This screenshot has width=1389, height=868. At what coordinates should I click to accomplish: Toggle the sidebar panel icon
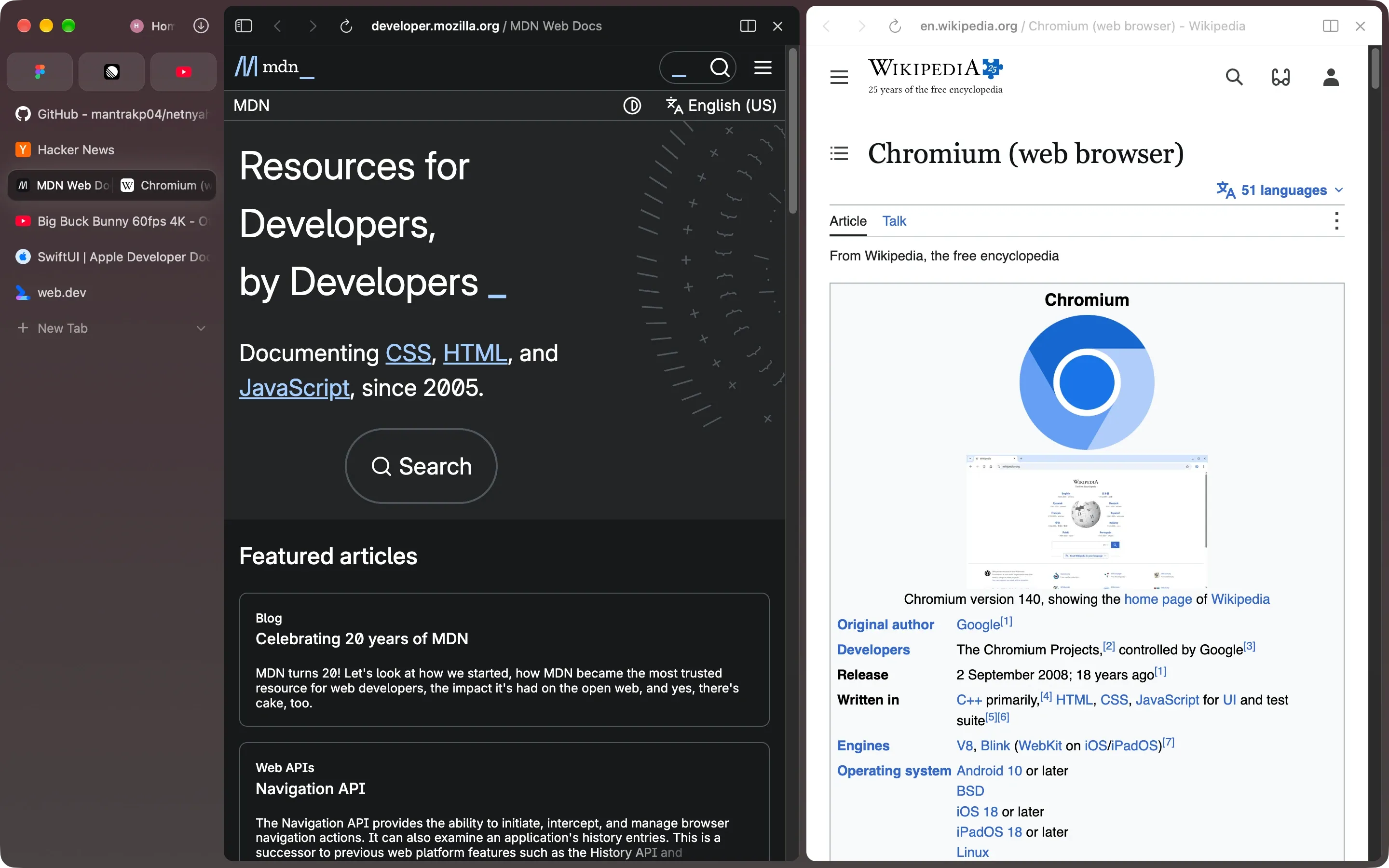(x=244, y=26)
